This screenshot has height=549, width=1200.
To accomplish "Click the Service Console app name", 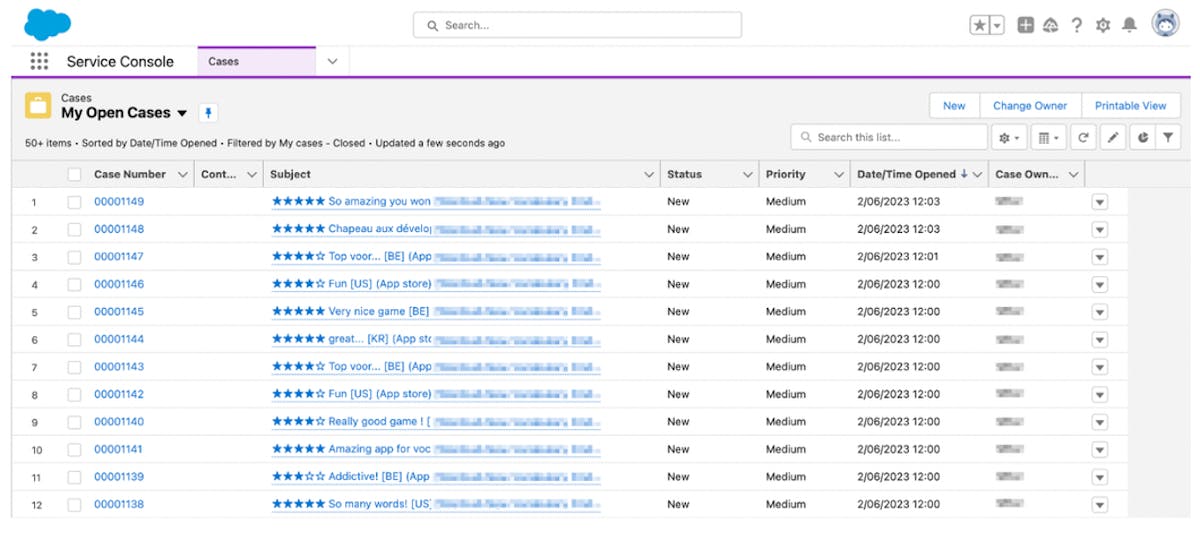I will [x=120, y=61].
